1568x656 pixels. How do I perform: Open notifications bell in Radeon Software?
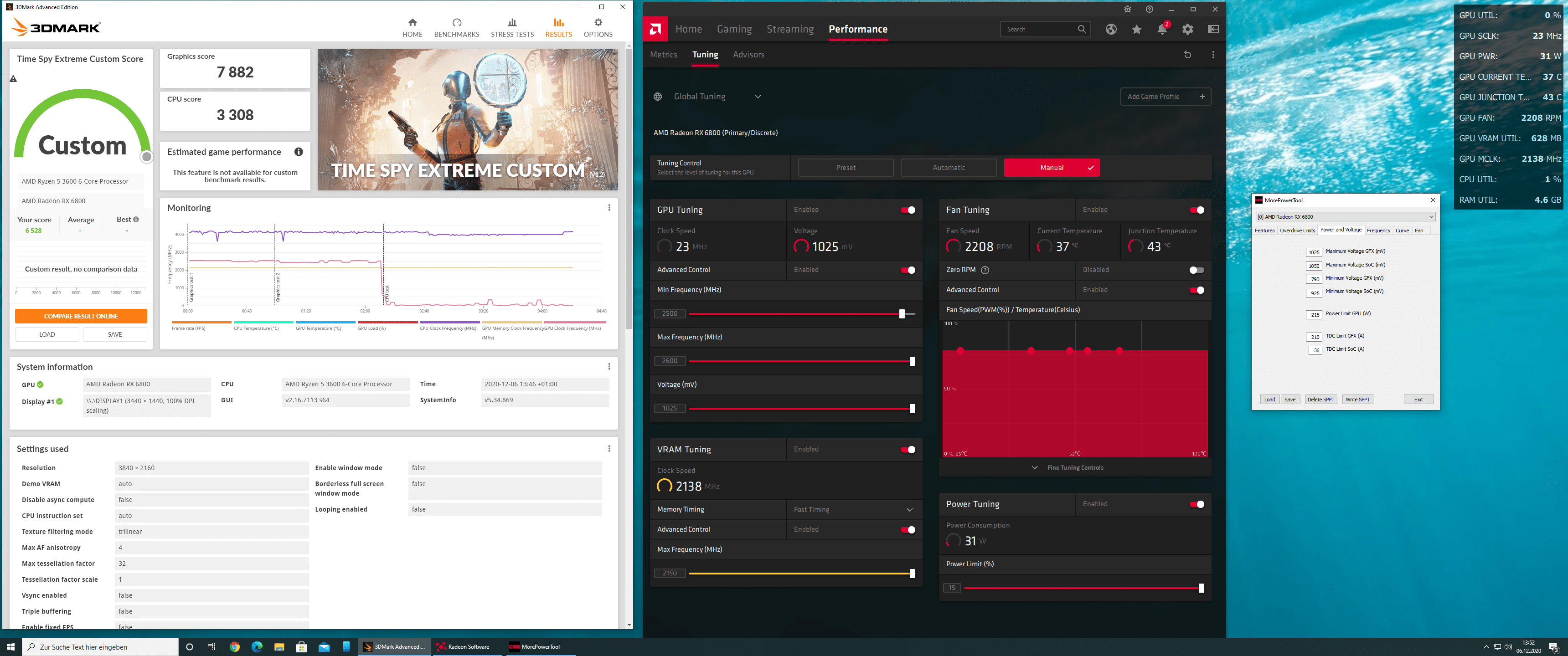coord(1162,29)
